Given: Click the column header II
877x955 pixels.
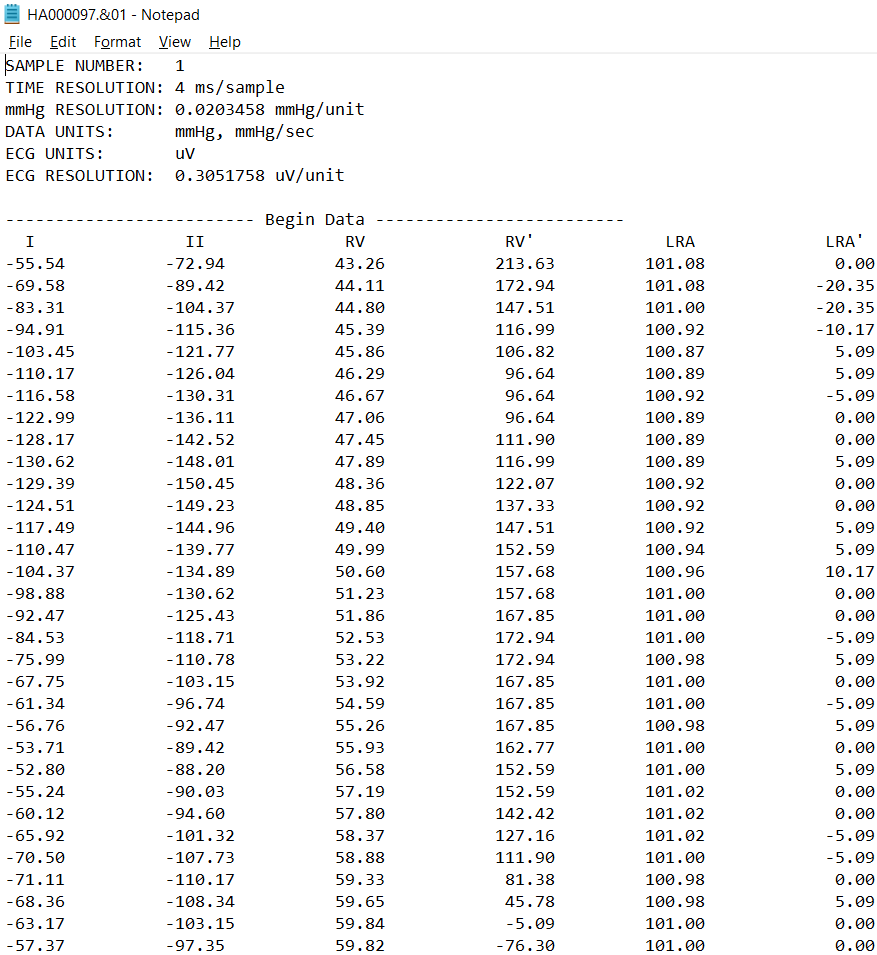Looking at the screenshot, I should [x=194, y=241].
